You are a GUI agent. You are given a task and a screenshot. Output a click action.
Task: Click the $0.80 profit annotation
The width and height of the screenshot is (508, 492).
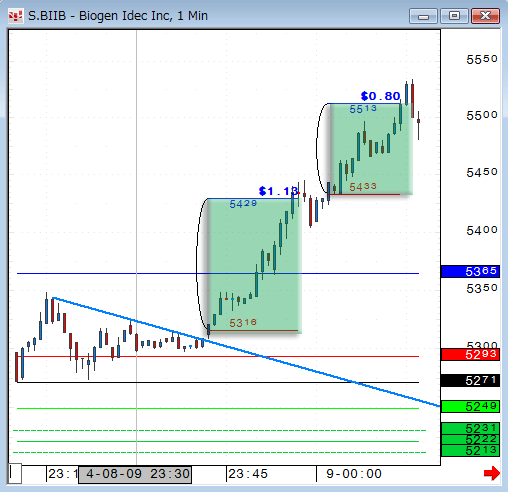coord(380,96)
